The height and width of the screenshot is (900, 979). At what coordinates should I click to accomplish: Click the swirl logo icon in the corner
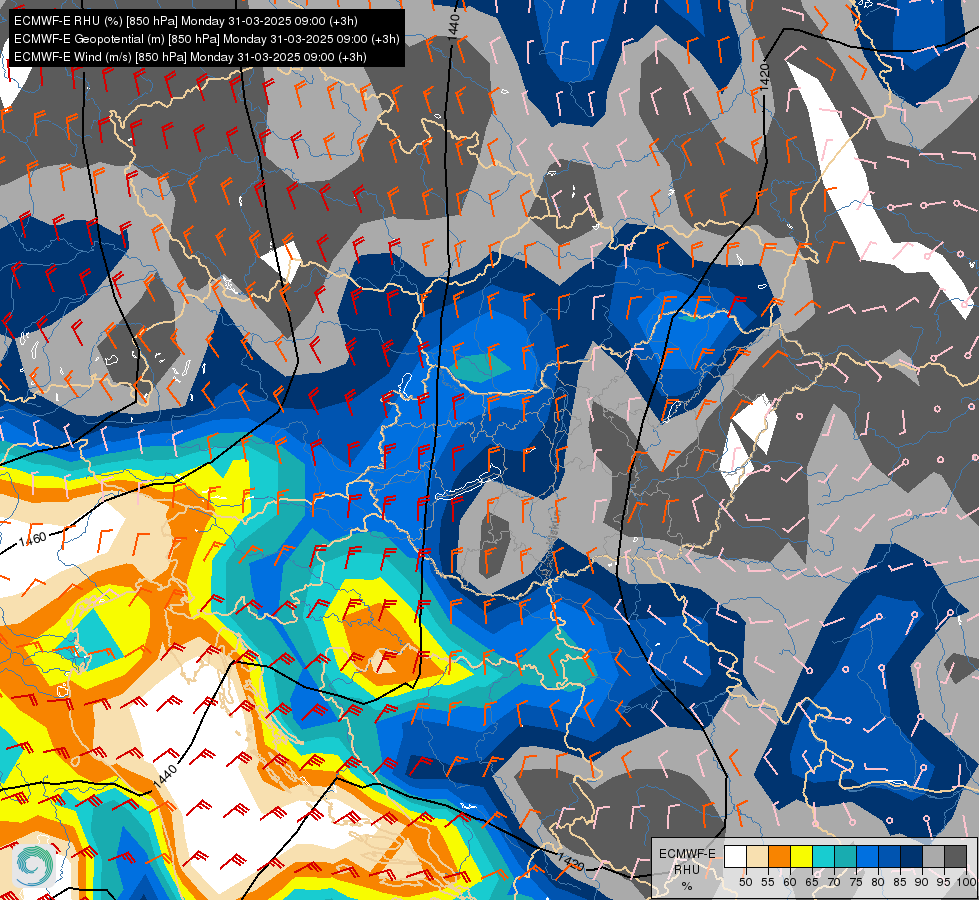tap(34, 865)
